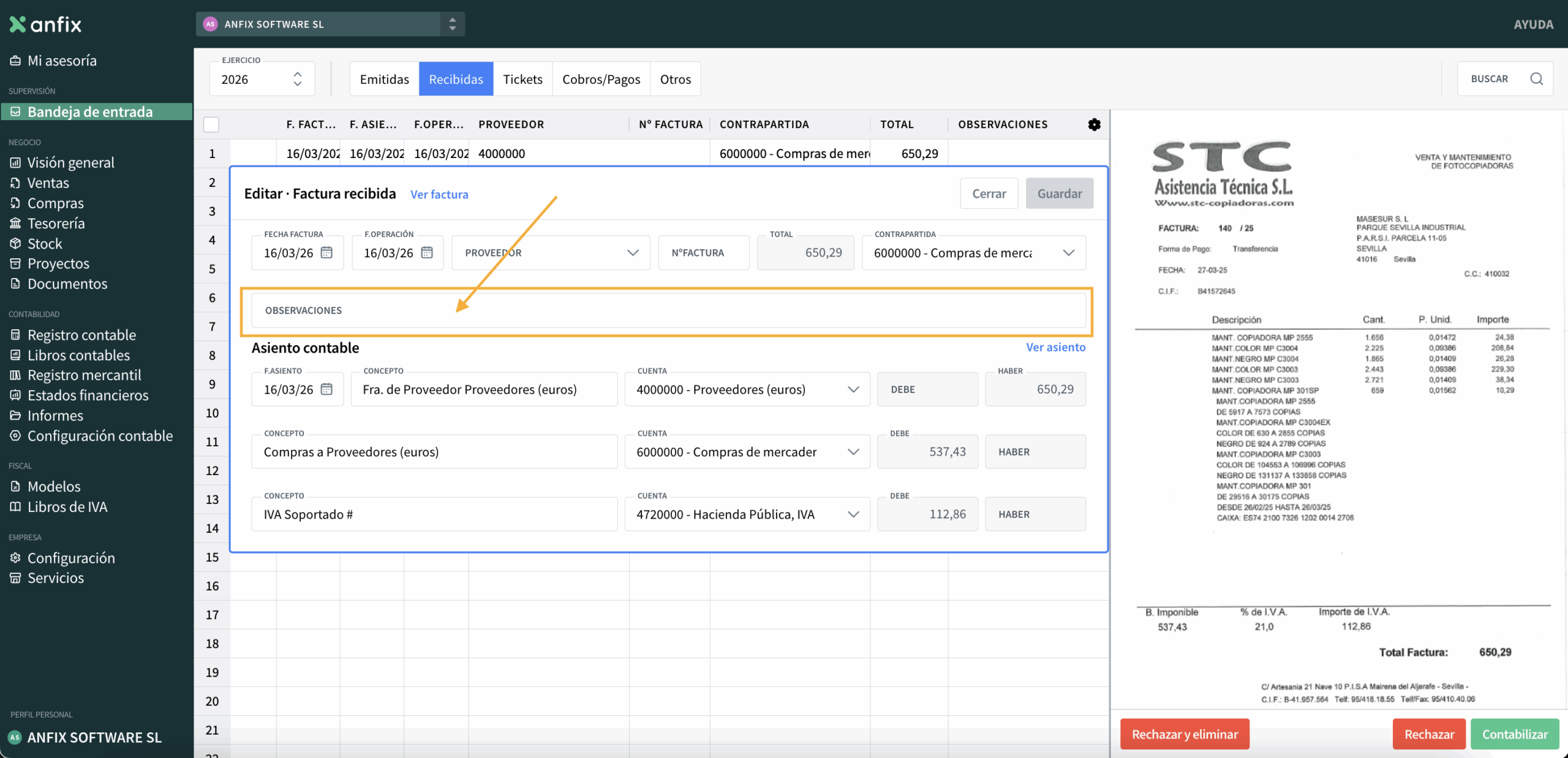1568x758 pixels.
Task: Tick the select-all checkbox in table header
Action: click(211, 124)
